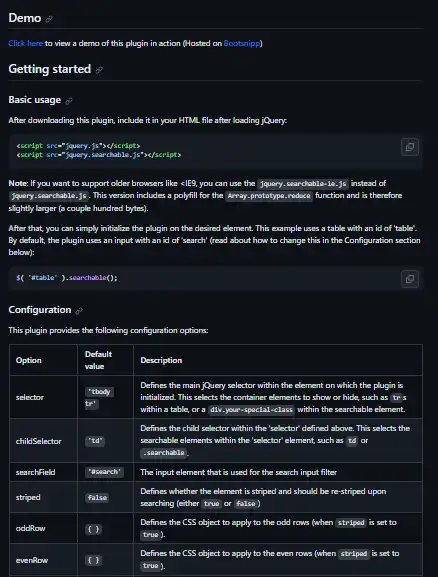The image size is (438, 577).
Task: Click the Note paragraph's bold 'Note:' text
Action: 18,184
